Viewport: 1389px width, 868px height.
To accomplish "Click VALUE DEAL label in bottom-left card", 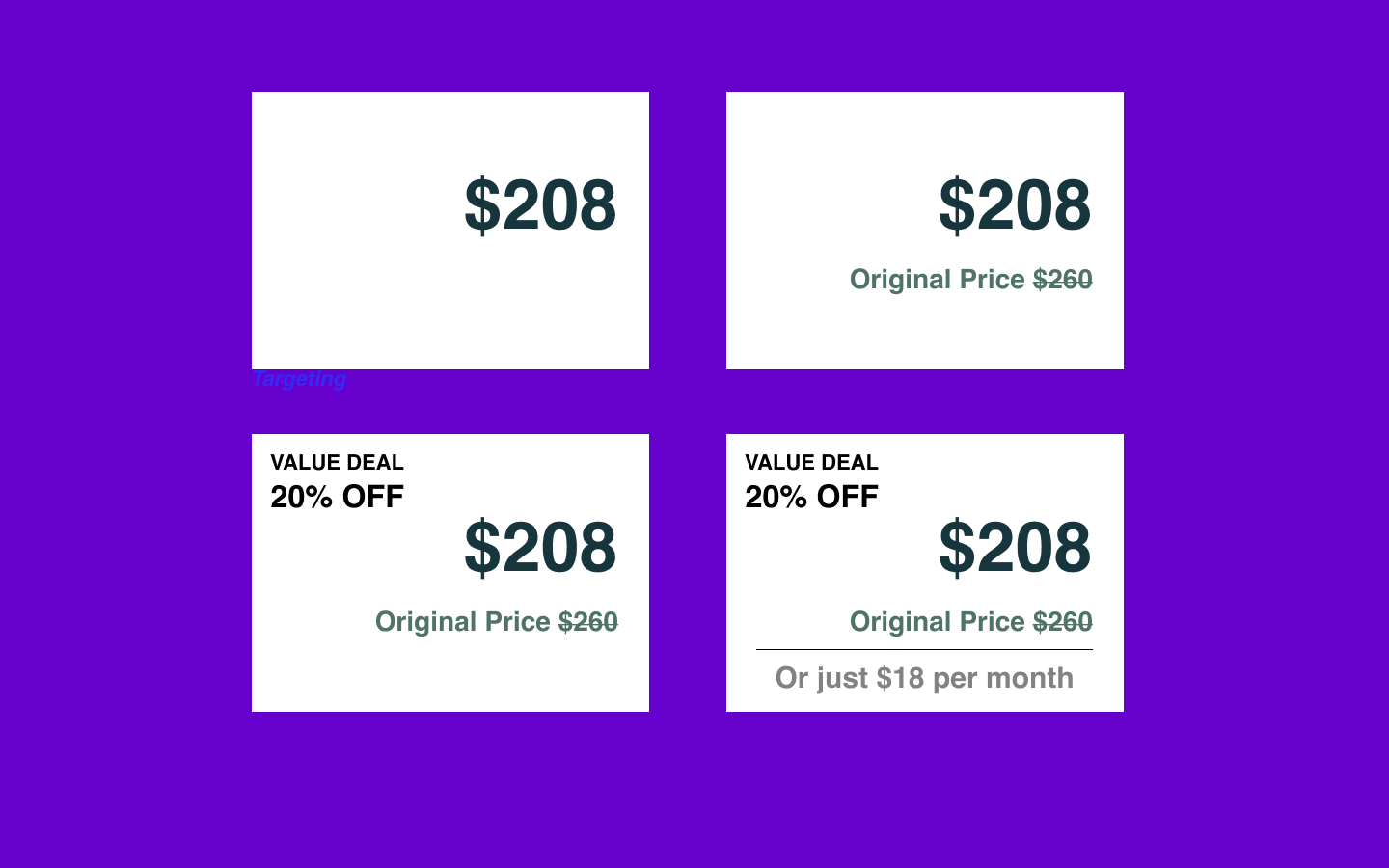I will click(x=337, y=463).
